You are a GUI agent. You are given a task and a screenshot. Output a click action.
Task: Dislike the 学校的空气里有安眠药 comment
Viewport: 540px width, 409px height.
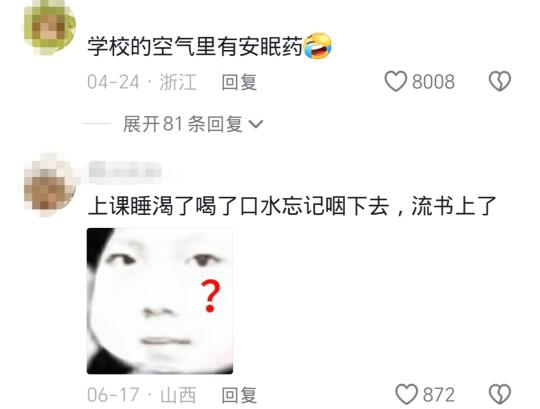point(500,82)
